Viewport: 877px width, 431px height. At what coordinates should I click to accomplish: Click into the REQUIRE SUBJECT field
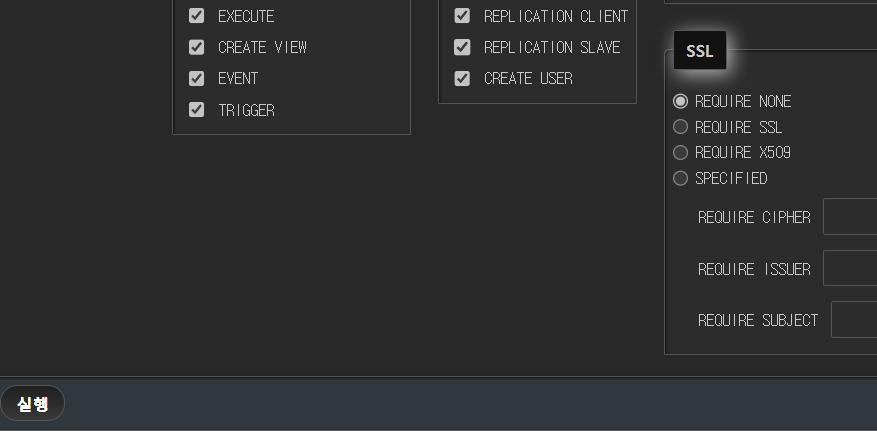pos(855,320)
